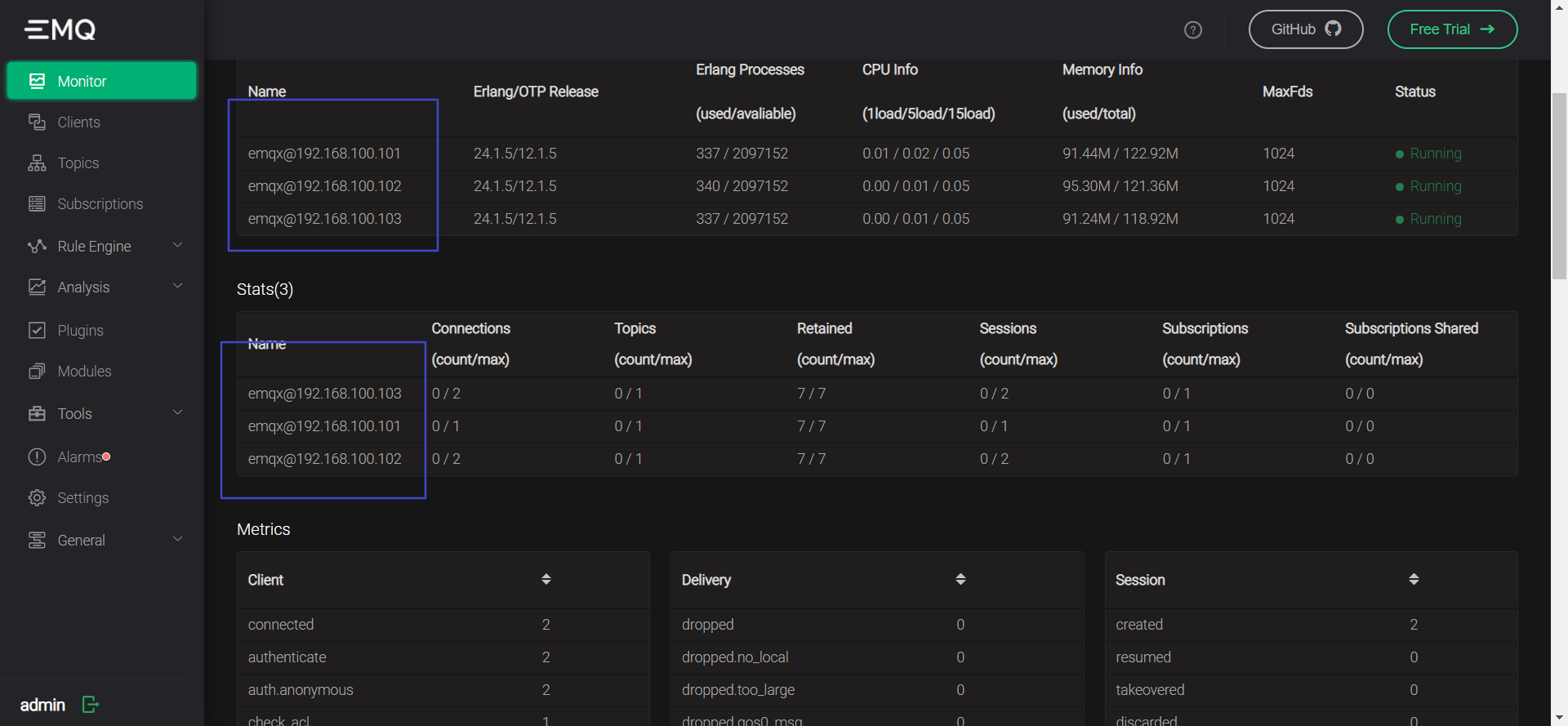Expand the Tools submenu arrow
Screen dimensions: 1568x726
[x=177, y=412]
